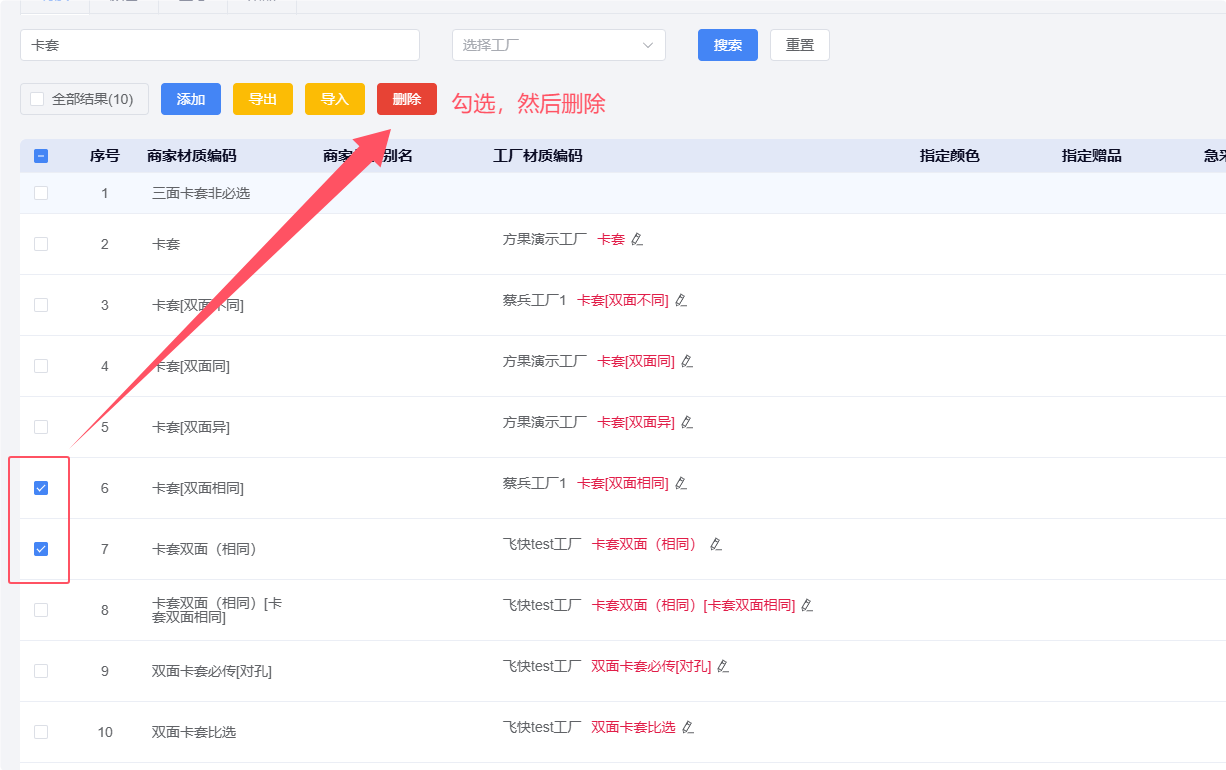Click edit pencil icon beside 卡套 in row 2
1226x770 pixels.
[637, 240]
